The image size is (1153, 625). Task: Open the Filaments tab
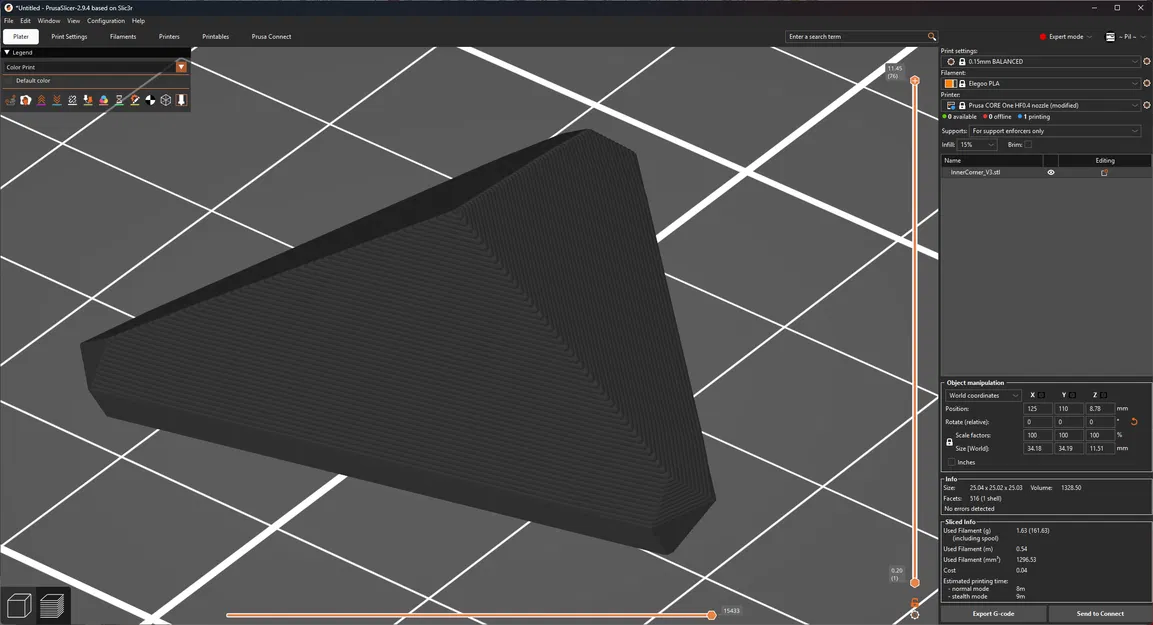pyautogui.click(x=123, y=37)
